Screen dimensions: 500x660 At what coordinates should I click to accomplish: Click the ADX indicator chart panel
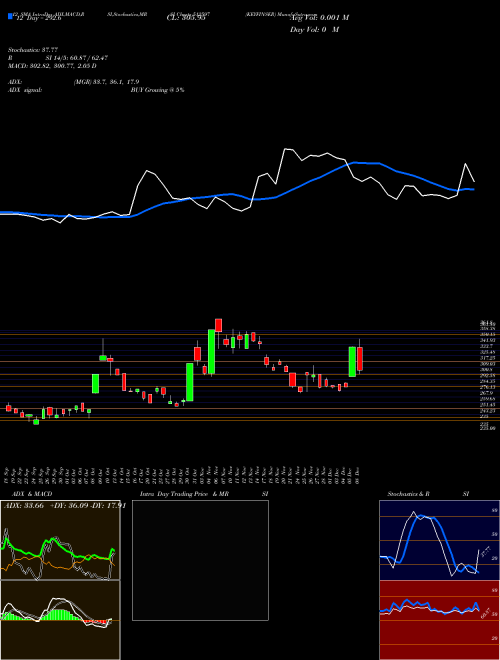pyautogui.click(x=60, y=540)
